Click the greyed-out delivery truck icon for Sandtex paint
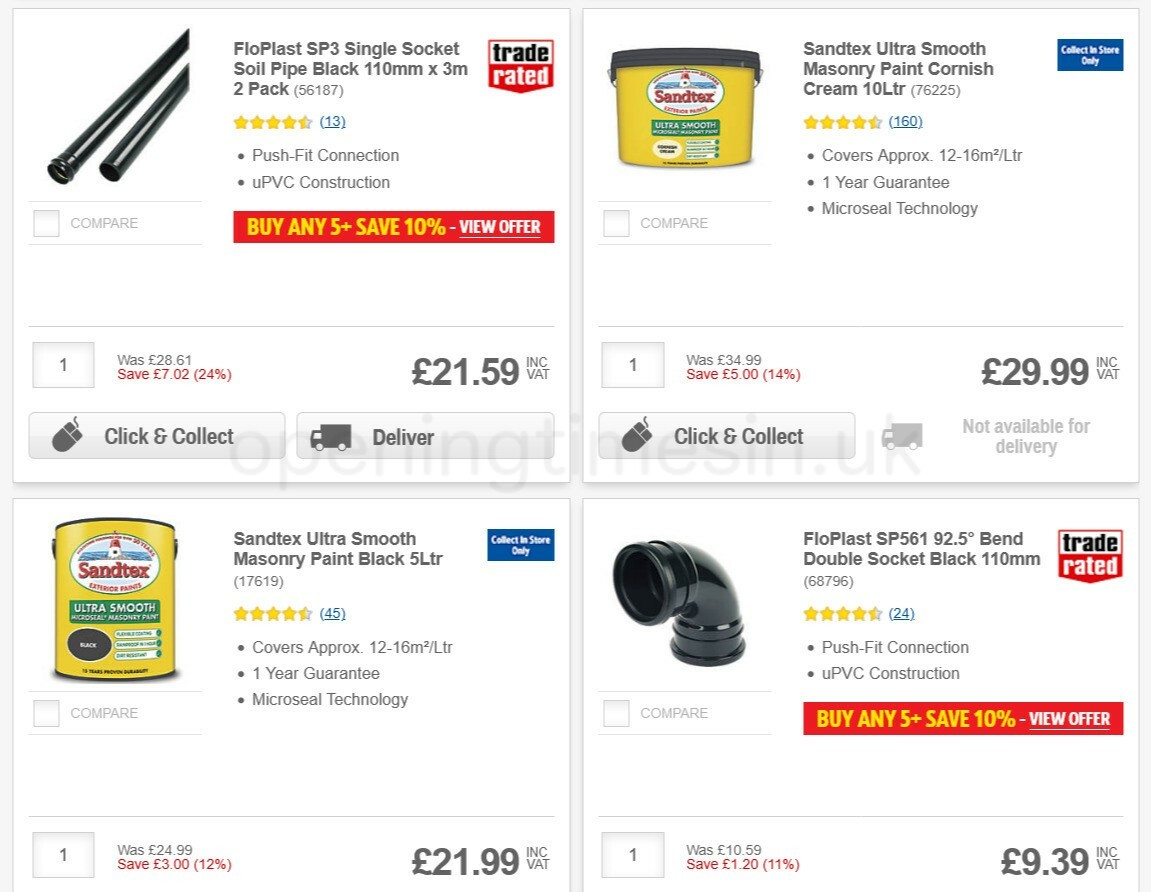Viewport: 1151px width, 892px height. [902, 436]
